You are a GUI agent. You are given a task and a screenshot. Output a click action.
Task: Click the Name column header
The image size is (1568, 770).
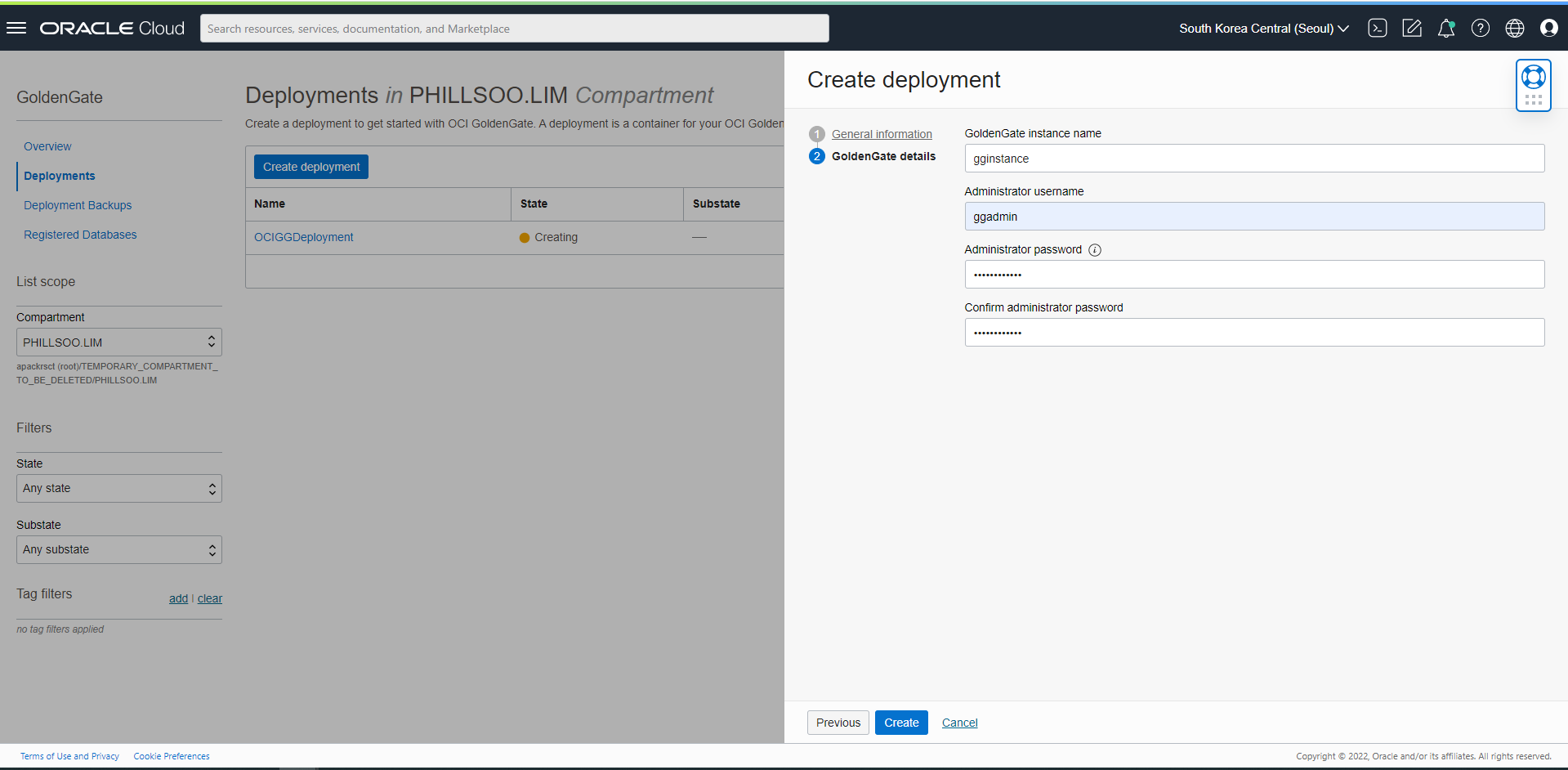point(270,204)
